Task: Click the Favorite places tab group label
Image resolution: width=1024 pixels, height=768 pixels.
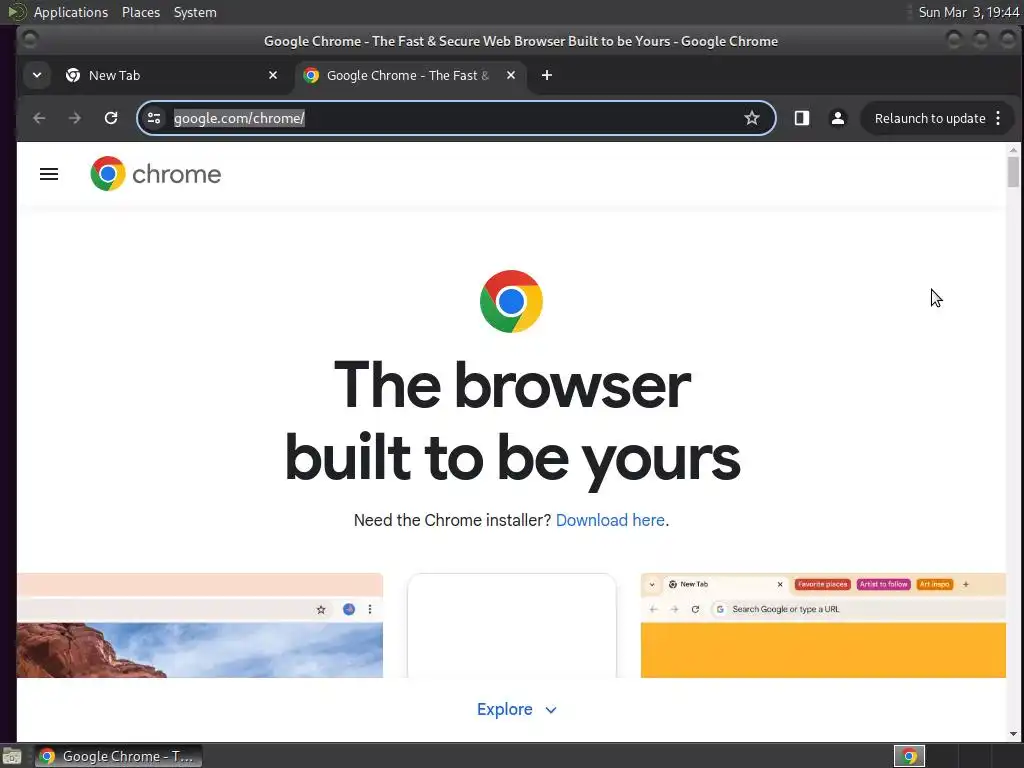Action: pyautogui.click(x=822, y=584)
